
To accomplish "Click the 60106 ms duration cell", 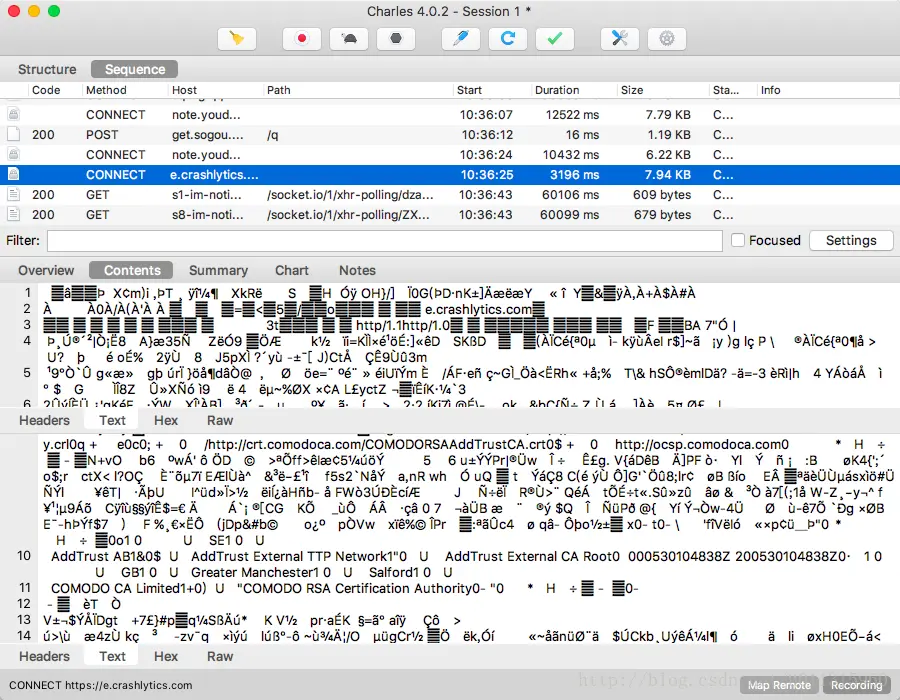I will tap(571, 195).
